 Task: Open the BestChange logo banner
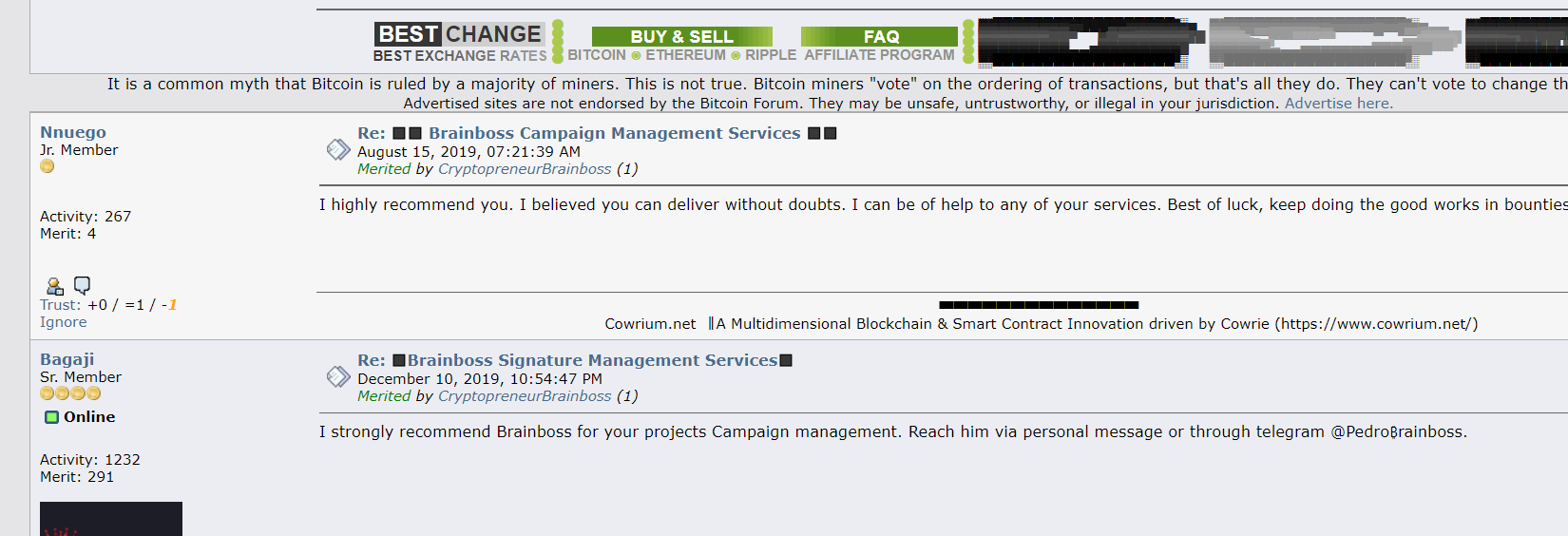(460, 43)
